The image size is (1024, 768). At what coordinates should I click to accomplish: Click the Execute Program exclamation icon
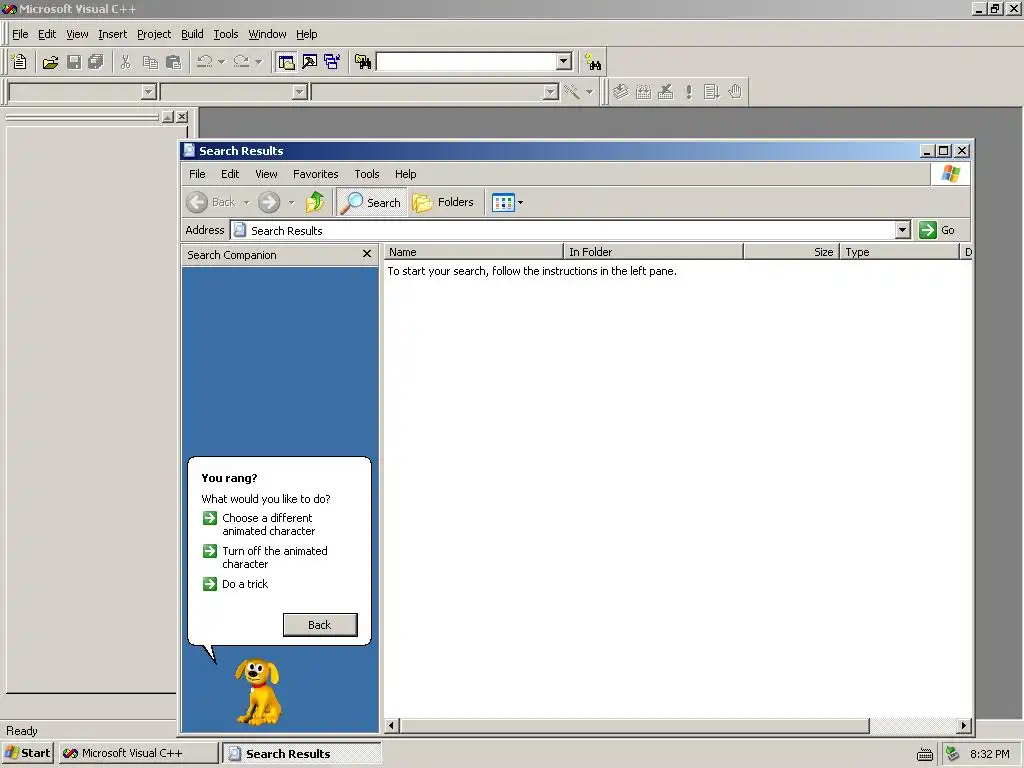[x=688, y=92]
